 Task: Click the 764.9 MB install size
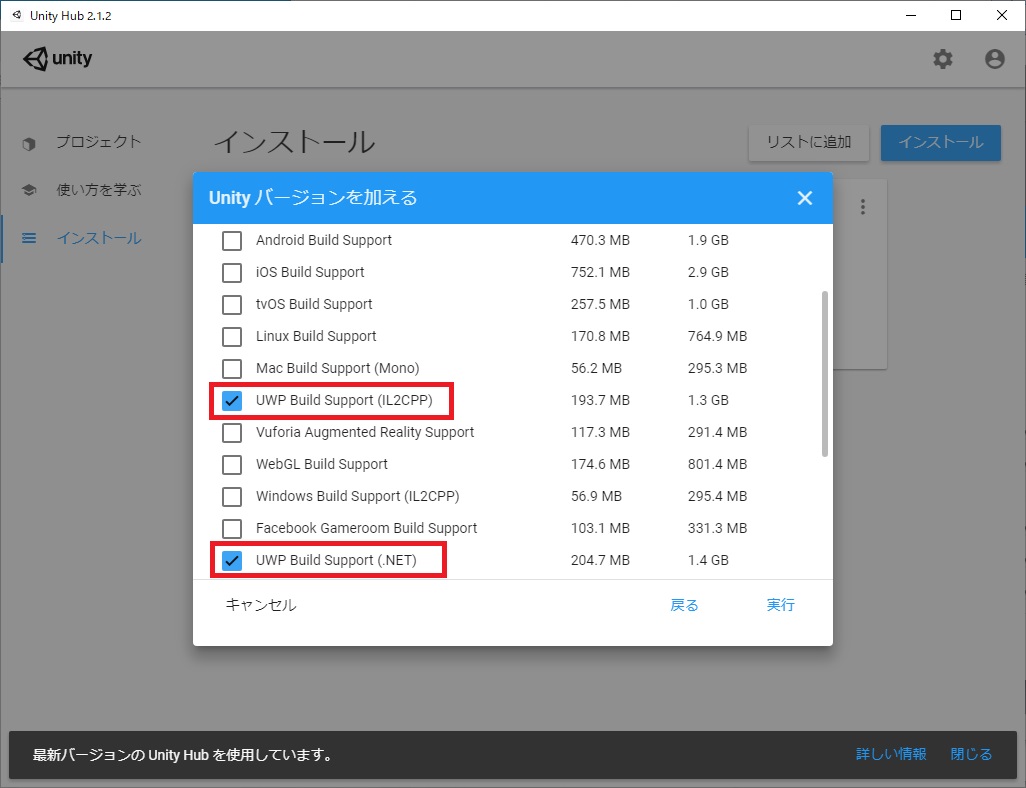pos(717,336)
